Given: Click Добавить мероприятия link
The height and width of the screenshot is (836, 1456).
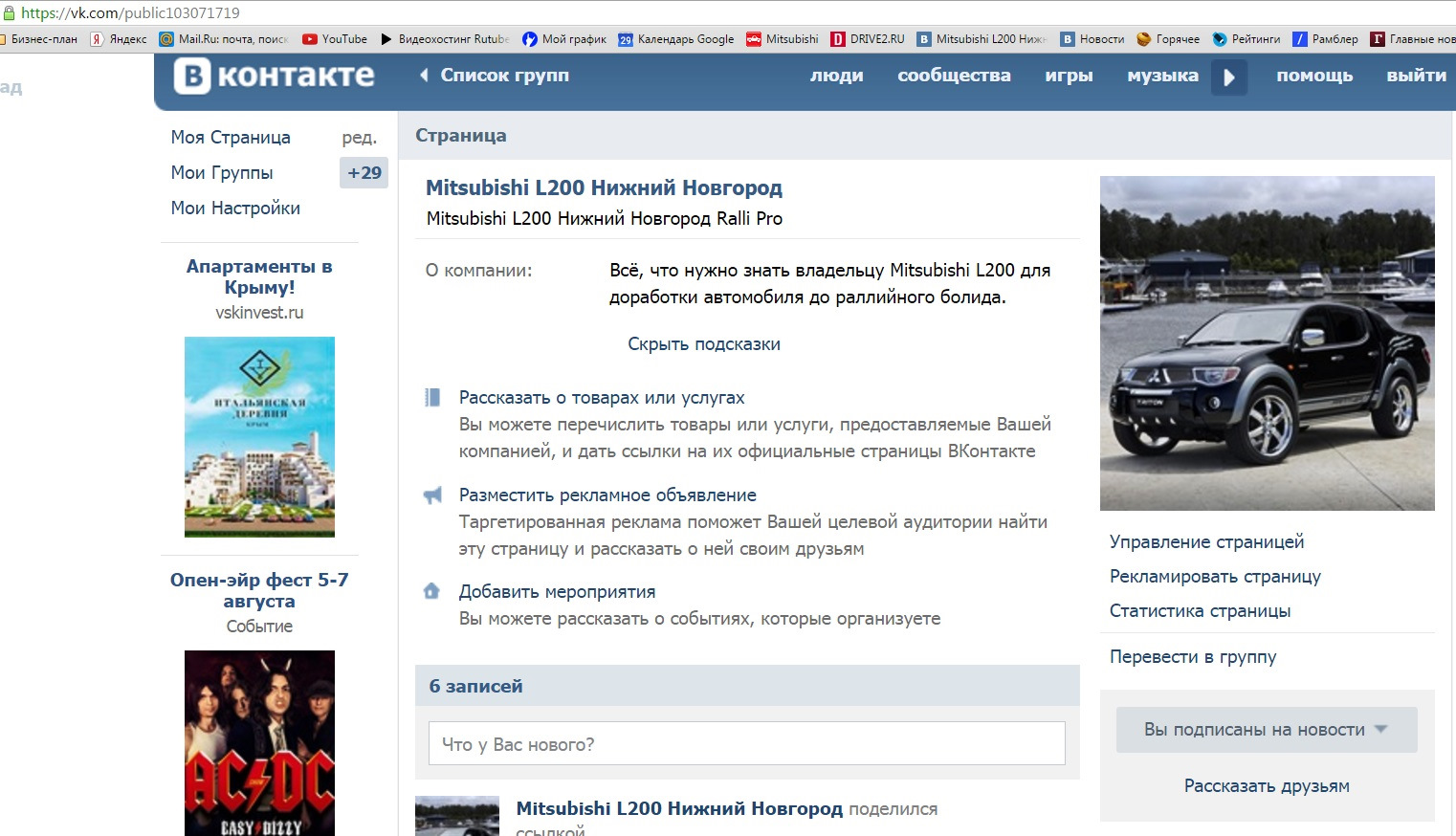Looking at the screenshot, I should [557, 592].
